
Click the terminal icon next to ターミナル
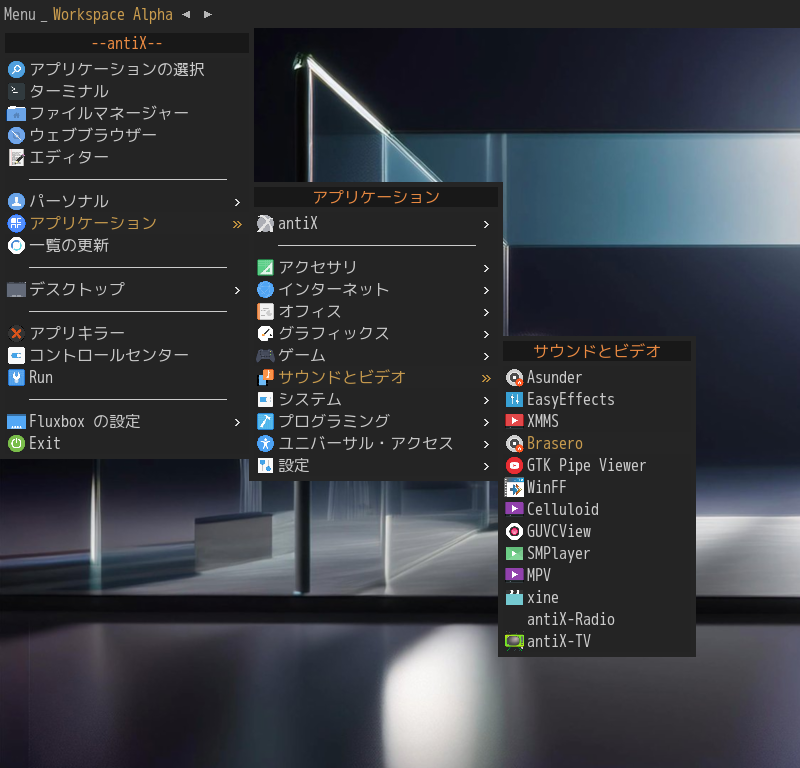click(16, 91)
